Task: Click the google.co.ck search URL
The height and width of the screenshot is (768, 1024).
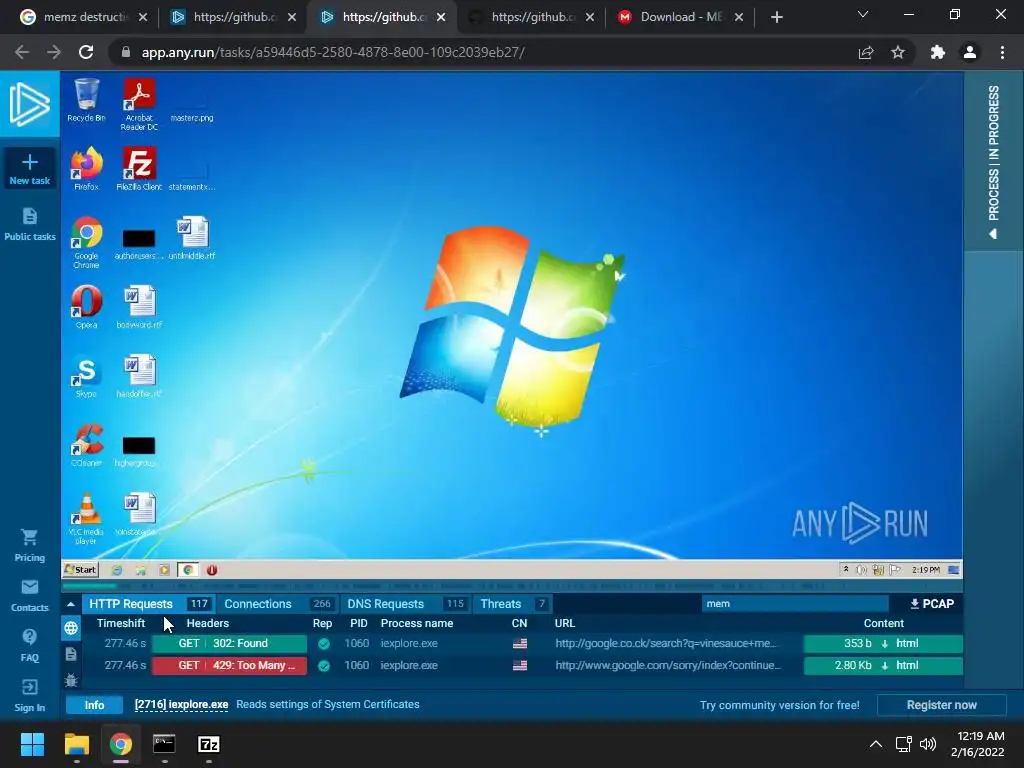Action: click(x=665, y=643)
